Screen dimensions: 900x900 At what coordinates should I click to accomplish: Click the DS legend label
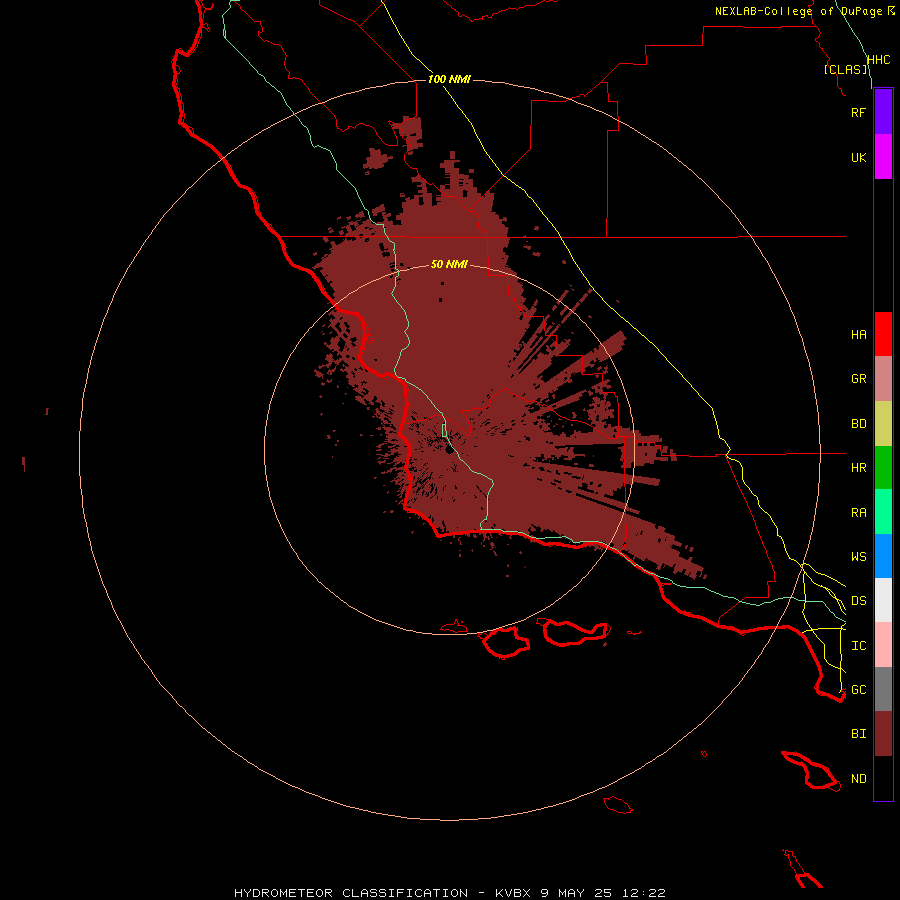click(858, 601)
